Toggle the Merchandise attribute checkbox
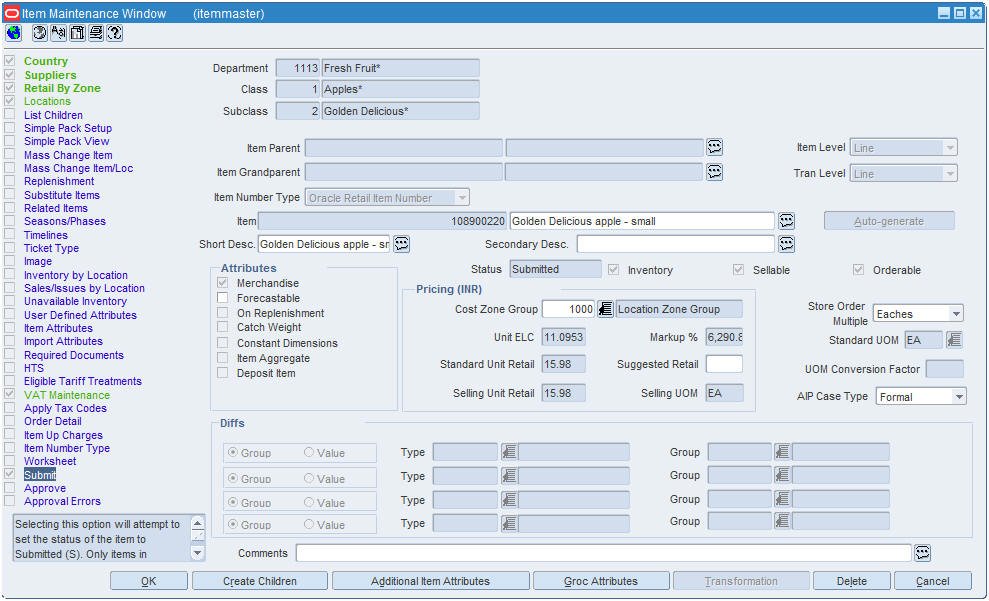The height and width of the screenshot is (601, 989). pos(223,283)
